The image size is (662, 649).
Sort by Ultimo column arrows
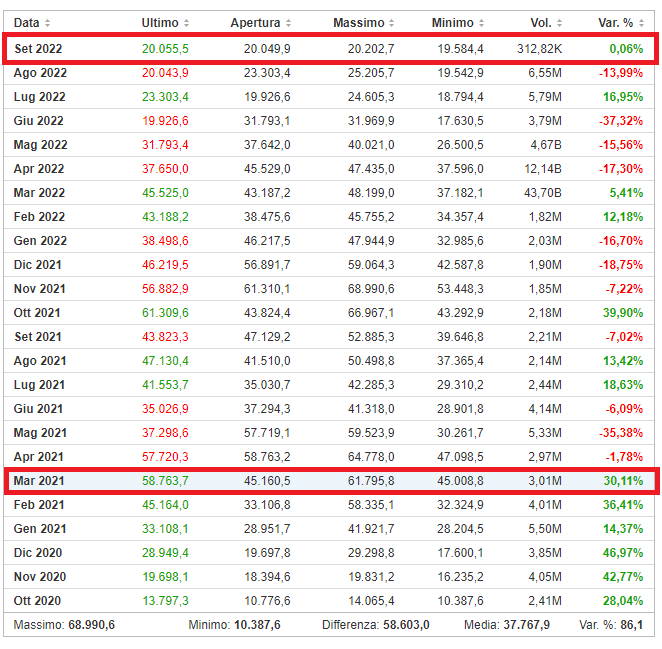click(186, 23)
